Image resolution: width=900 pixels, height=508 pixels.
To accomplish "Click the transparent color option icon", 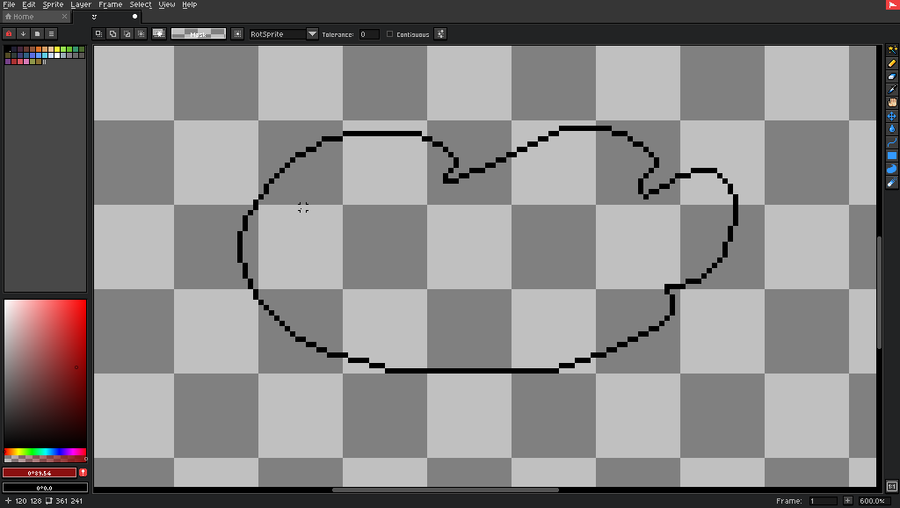I will [159, 34].
